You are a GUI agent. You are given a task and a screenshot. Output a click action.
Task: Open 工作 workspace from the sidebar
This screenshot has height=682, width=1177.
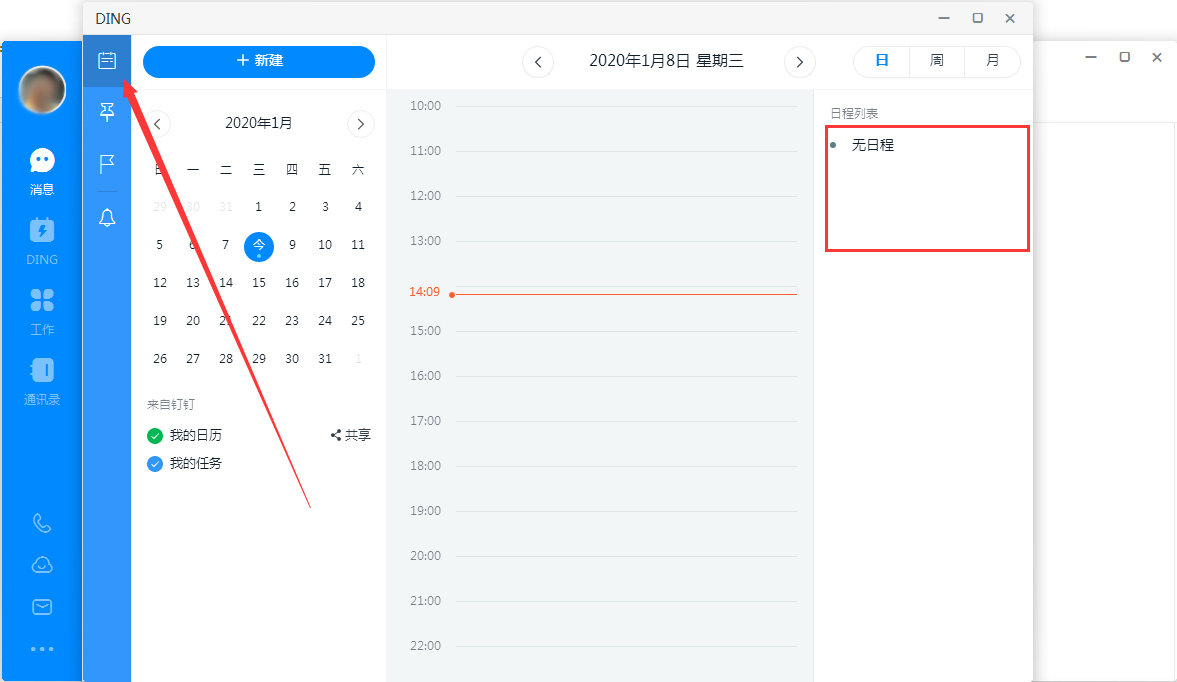click(x=41, y=310)
